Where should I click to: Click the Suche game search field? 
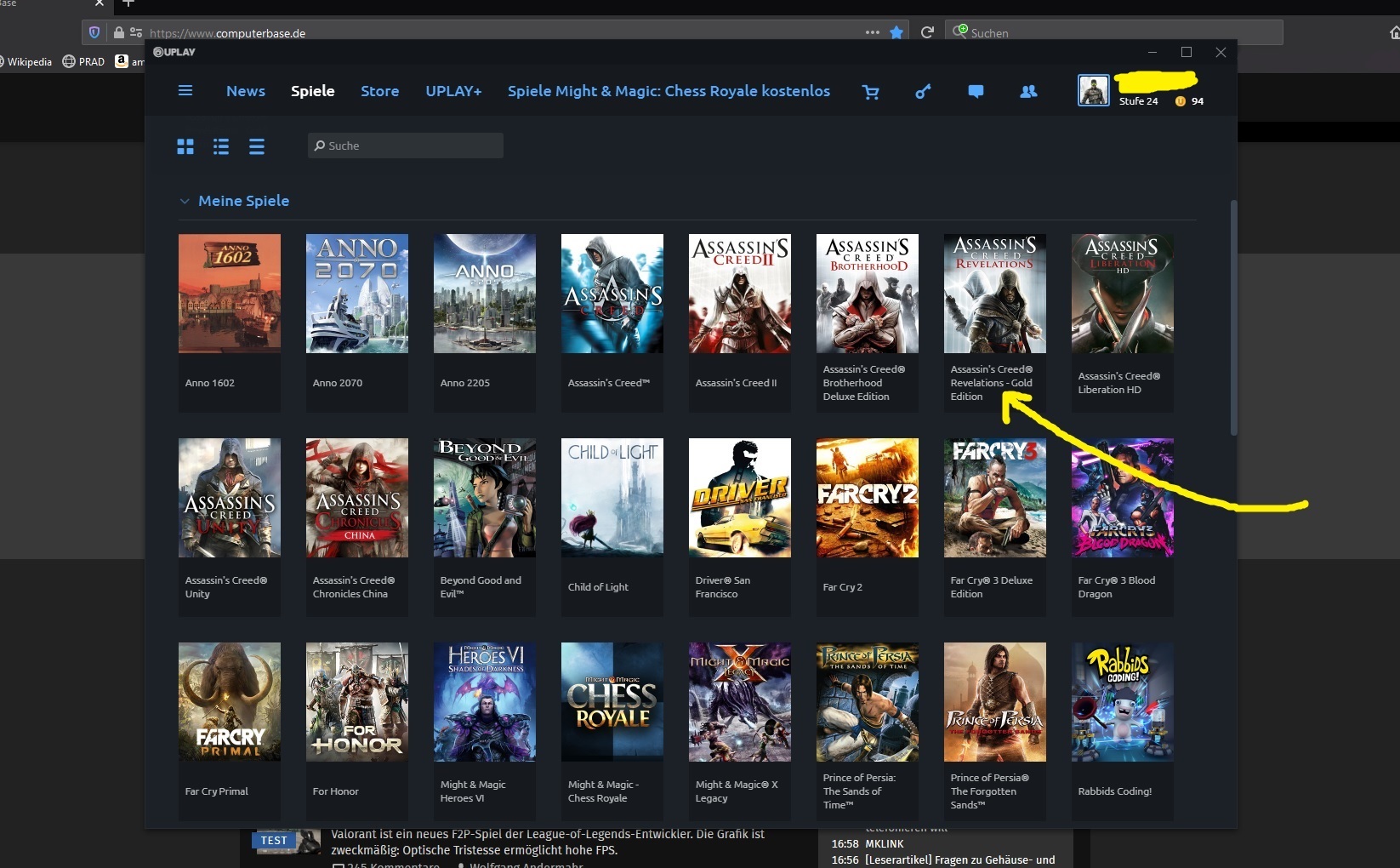point(406,146)
